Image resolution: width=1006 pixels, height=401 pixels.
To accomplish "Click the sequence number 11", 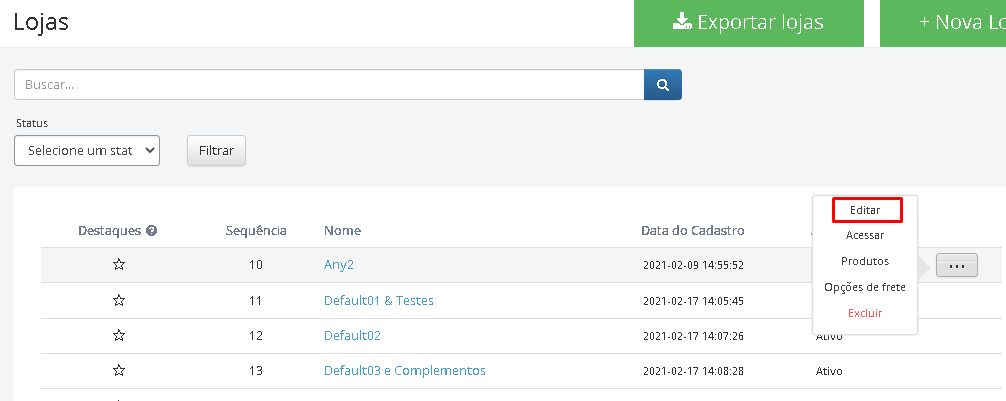I will coord(255,300).
